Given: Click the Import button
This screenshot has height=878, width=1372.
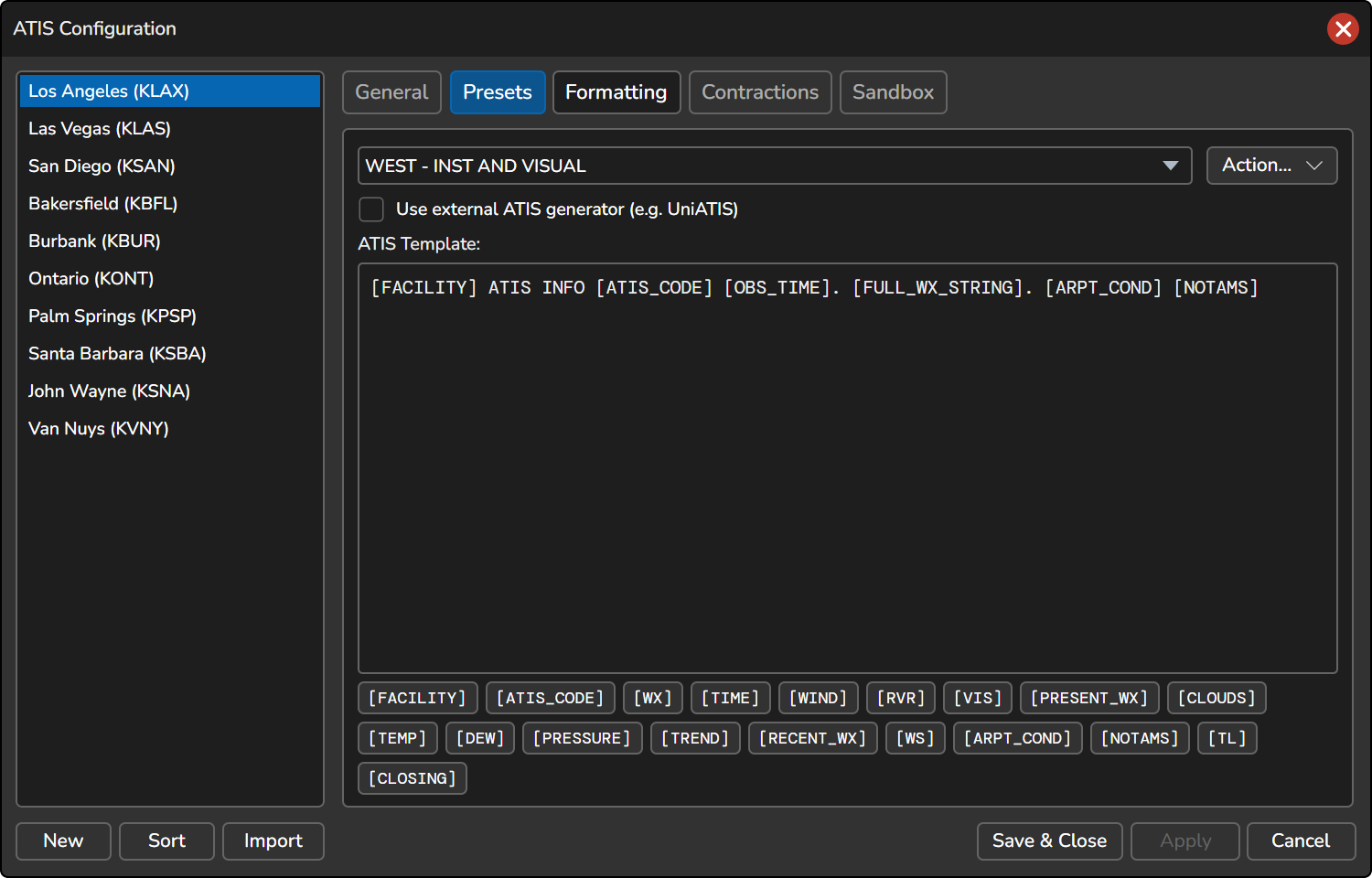Looking at the screenshot, I should pos(273,841).
